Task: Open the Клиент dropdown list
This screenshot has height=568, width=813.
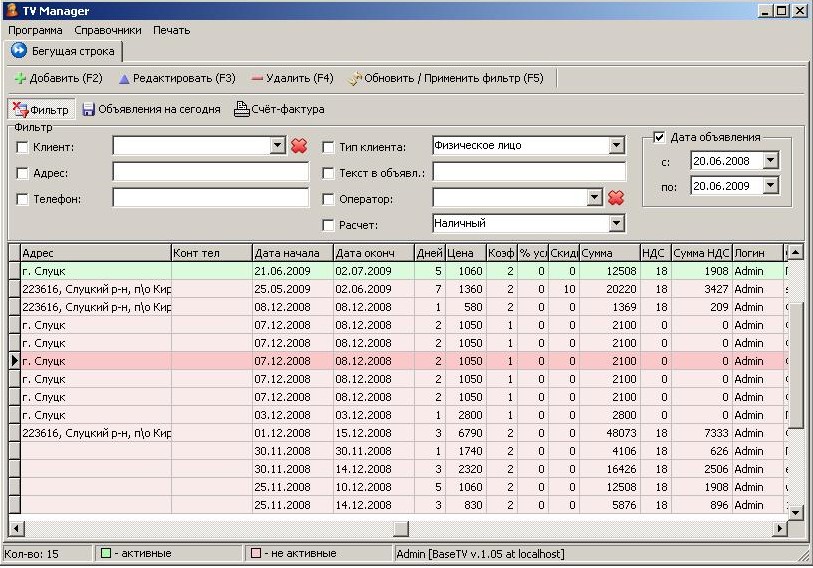Action: 277,146
